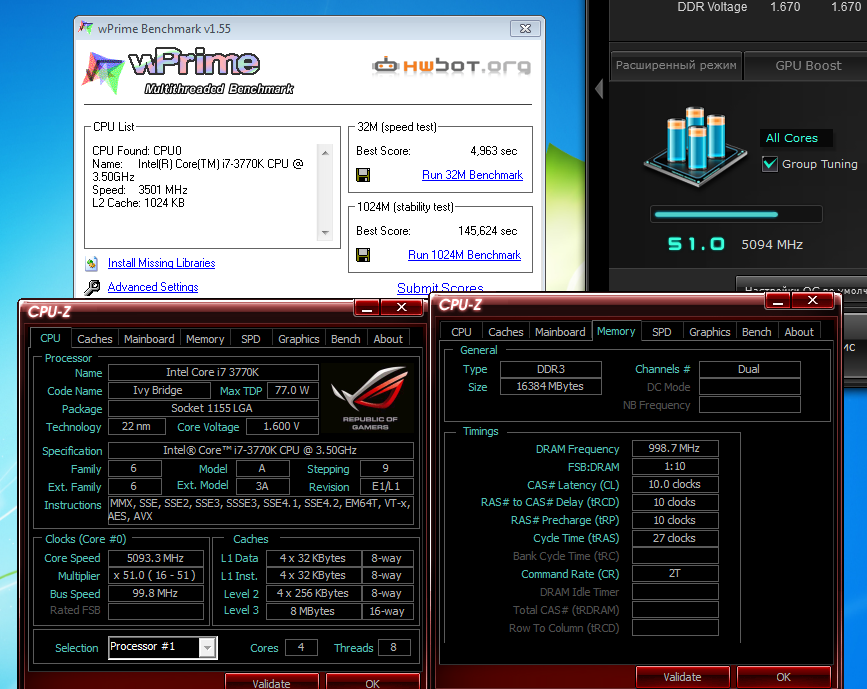Click the Bus Speed 99.8 MHz field
867x689 pixels.
pos(155,593)
